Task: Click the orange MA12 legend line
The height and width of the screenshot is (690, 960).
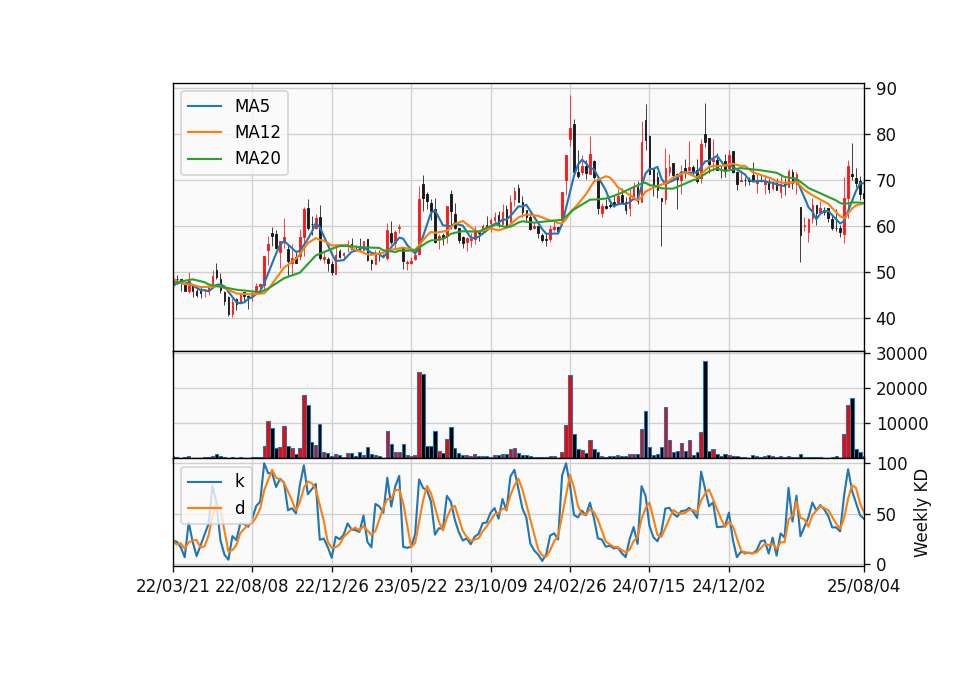Action: [x=204, y=132]
